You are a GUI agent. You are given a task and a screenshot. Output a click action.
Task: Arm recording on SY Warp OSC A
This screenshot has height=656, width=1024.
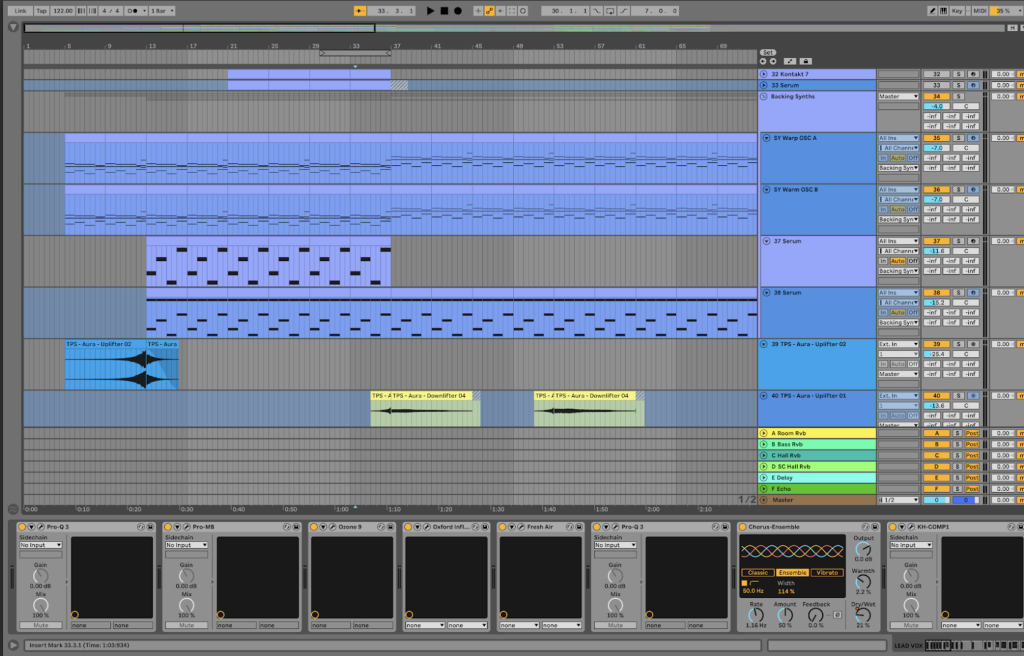coord(971,139)
